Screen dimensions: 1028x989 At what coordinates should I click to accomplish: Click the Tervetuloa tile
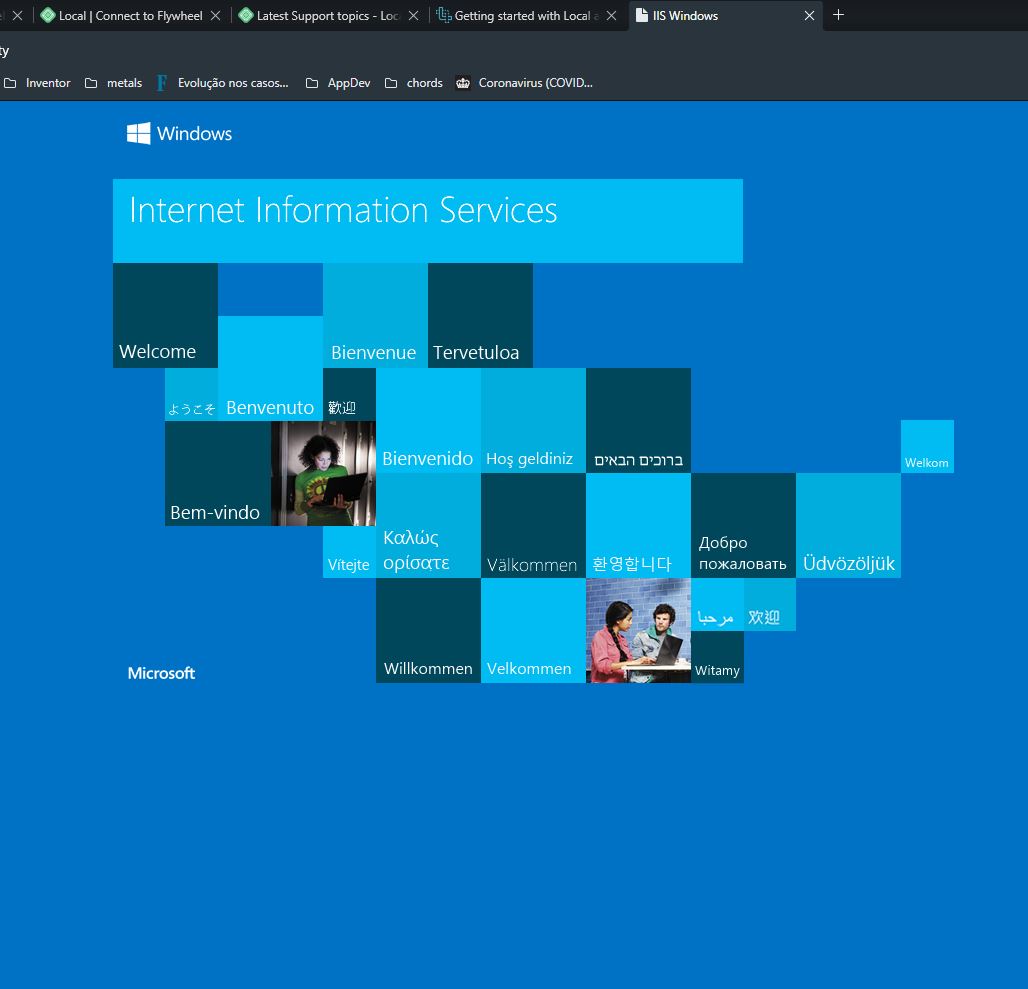(480, 315)
